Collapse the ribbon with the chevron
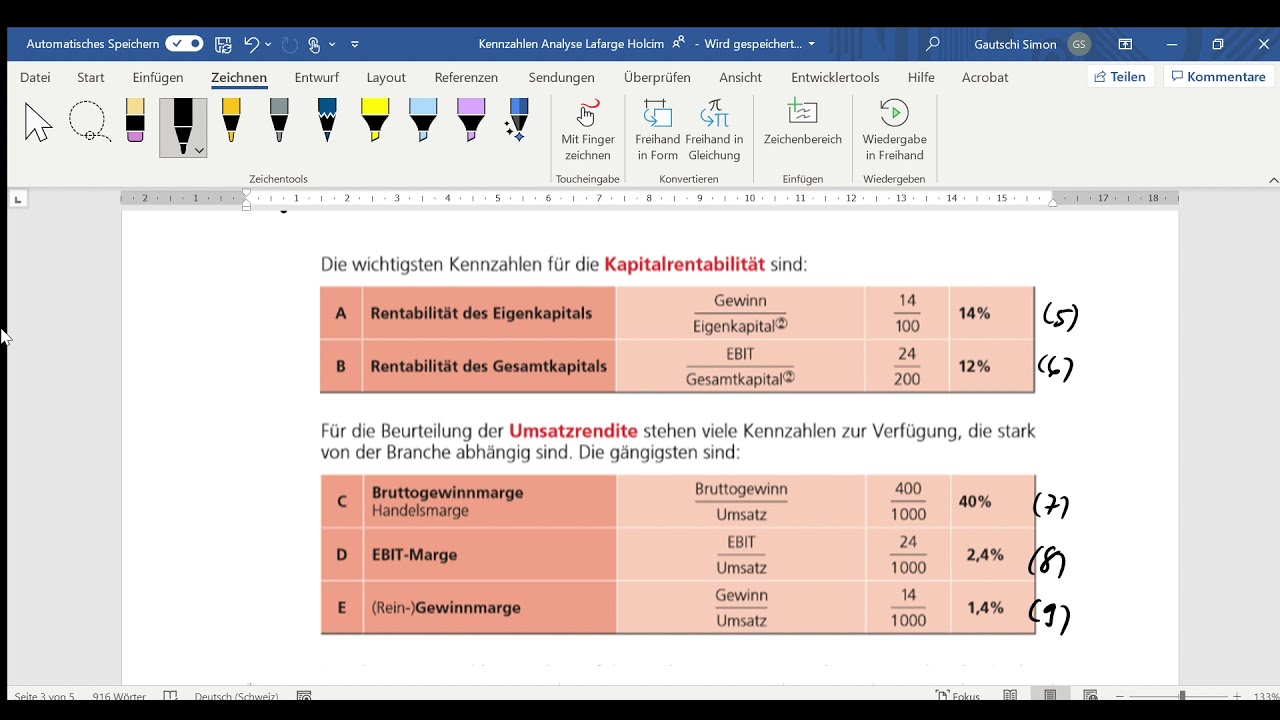The image size is (1280, 720). click(x=1273, y=180)
